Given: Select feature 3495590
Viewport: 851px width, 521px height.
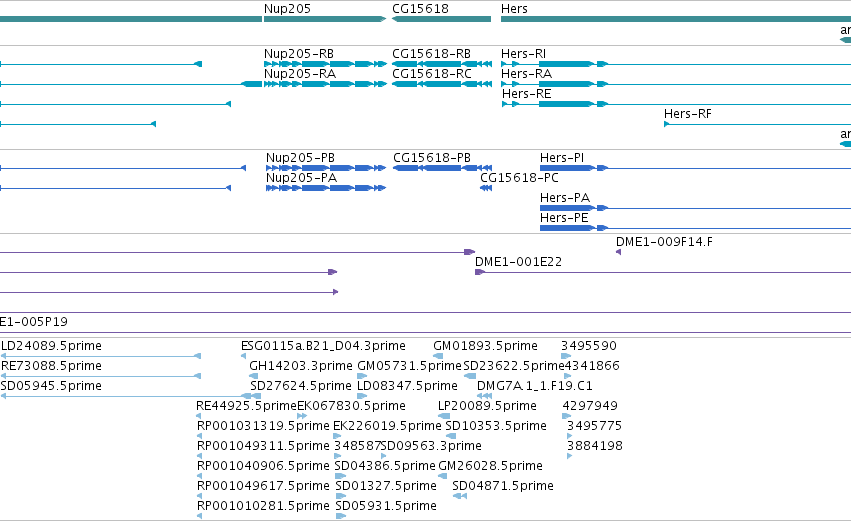Looking at the screenshot, I should (x=589, y=346).
